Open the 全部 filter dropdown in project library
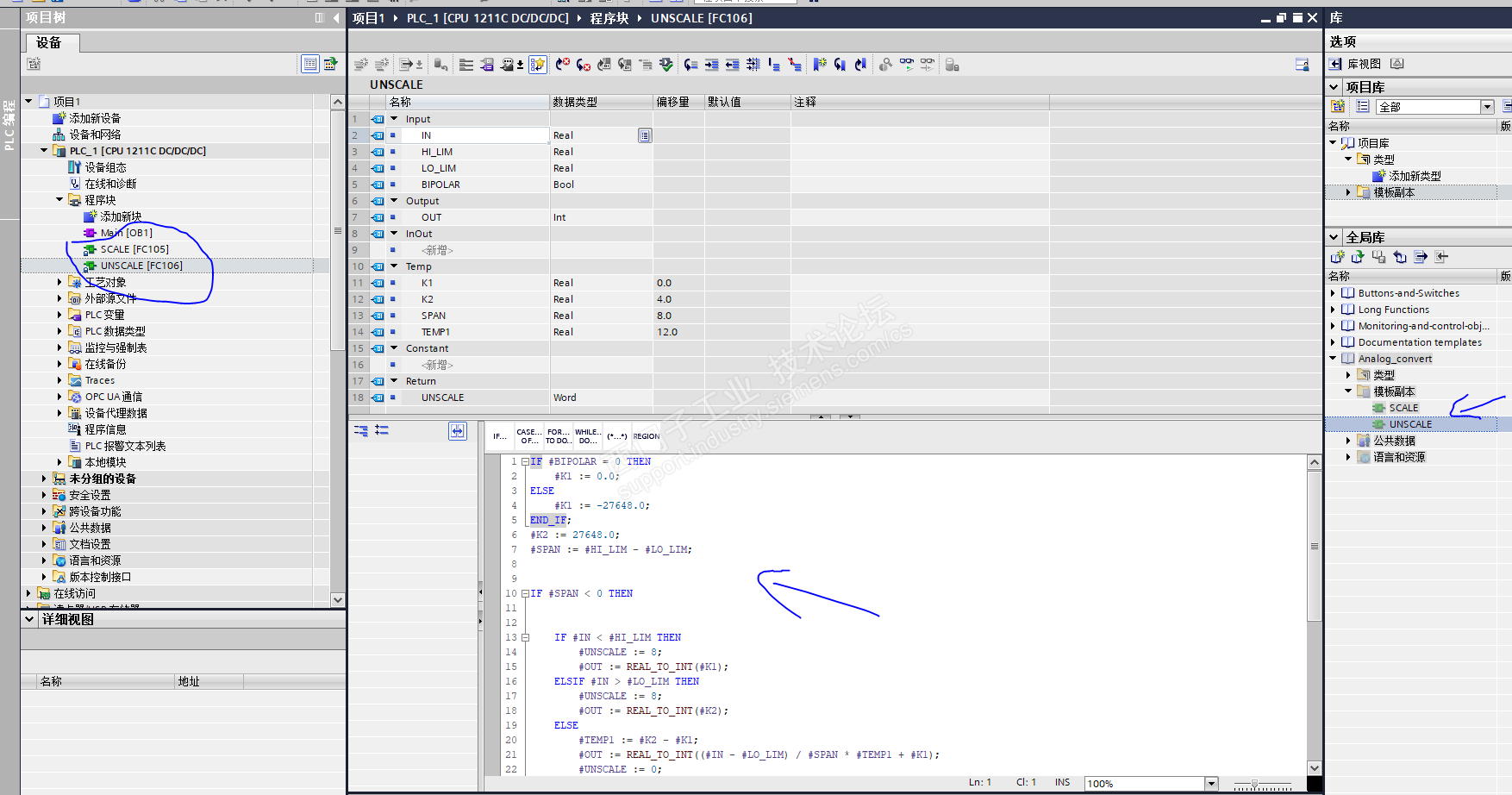 1487,107
